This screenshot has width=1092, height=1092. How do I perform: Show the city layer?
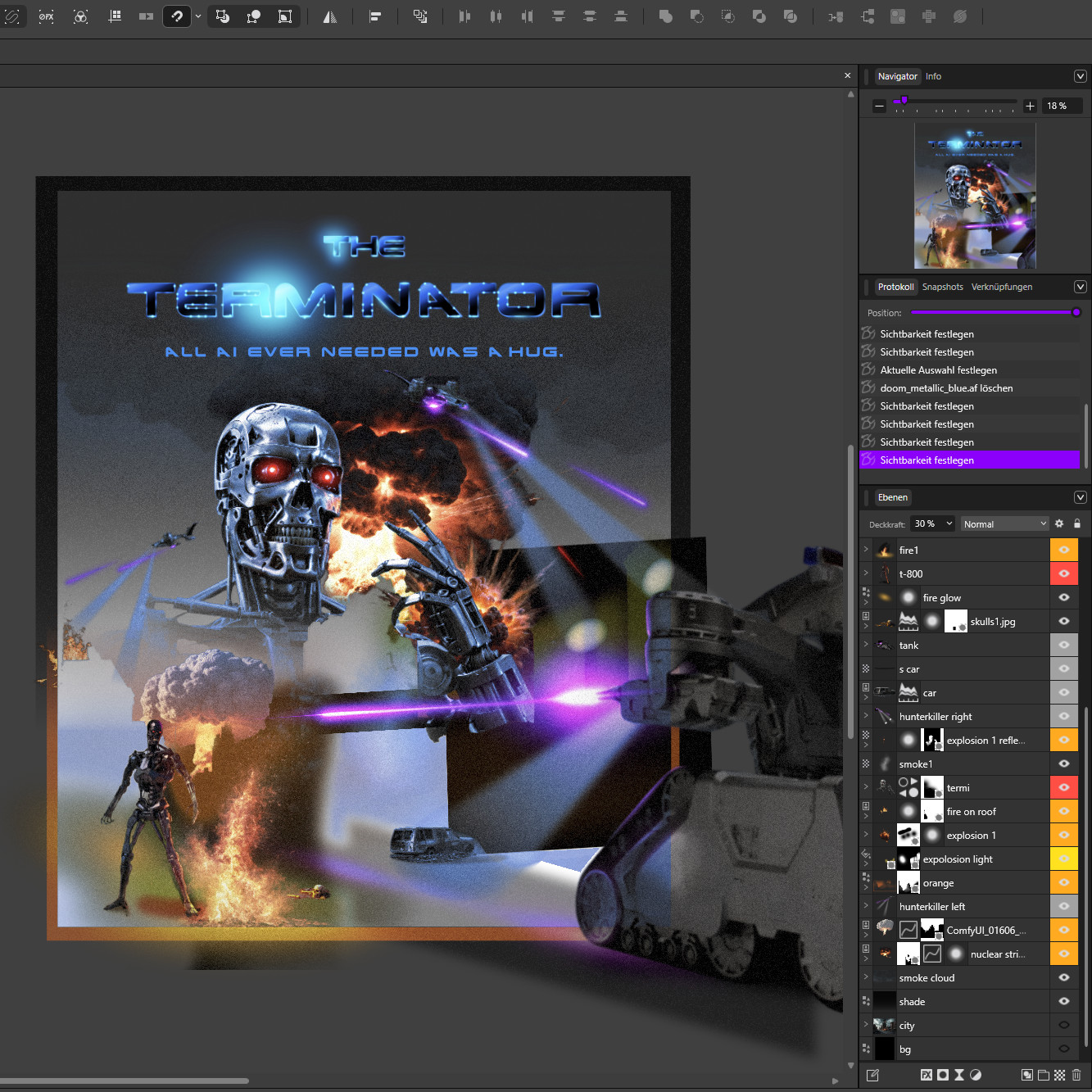click(1064, 1026)
